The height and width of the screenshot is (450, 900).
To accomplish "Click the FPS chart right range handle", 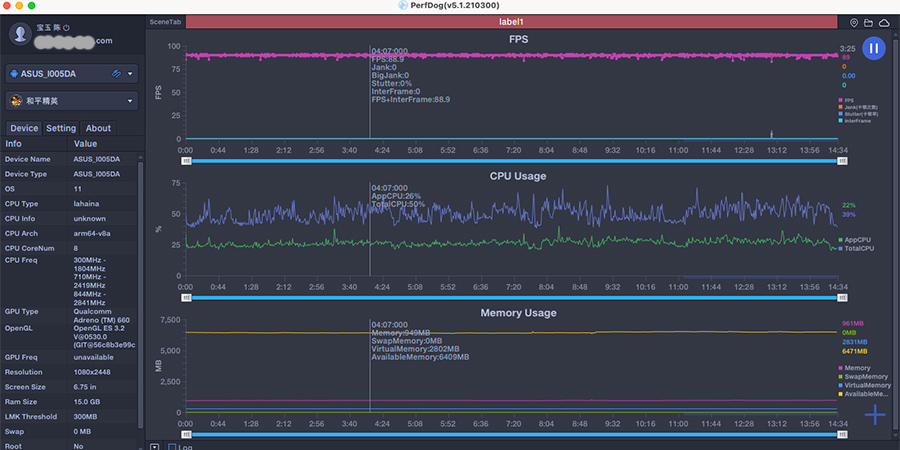I will [x=842, y=161].
